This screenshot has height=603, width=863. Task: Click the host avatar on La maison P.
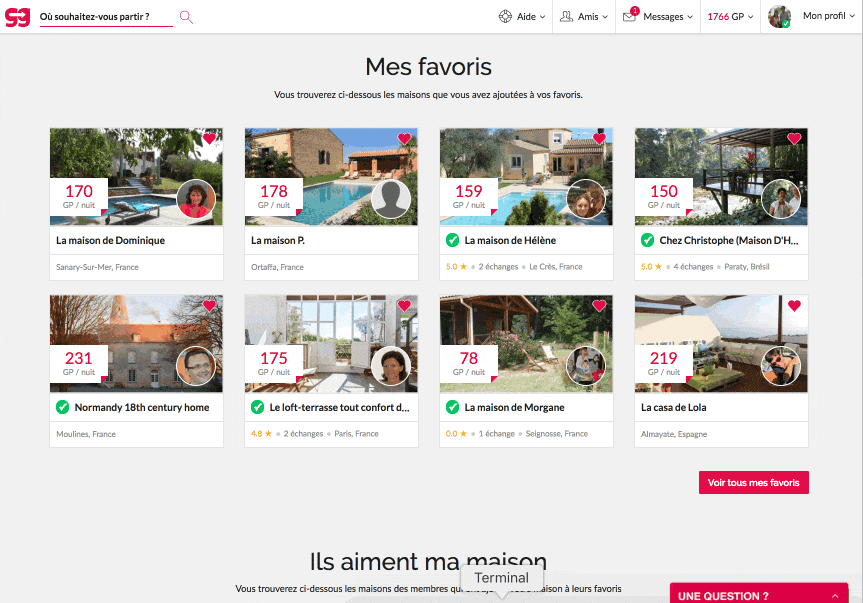391,199
